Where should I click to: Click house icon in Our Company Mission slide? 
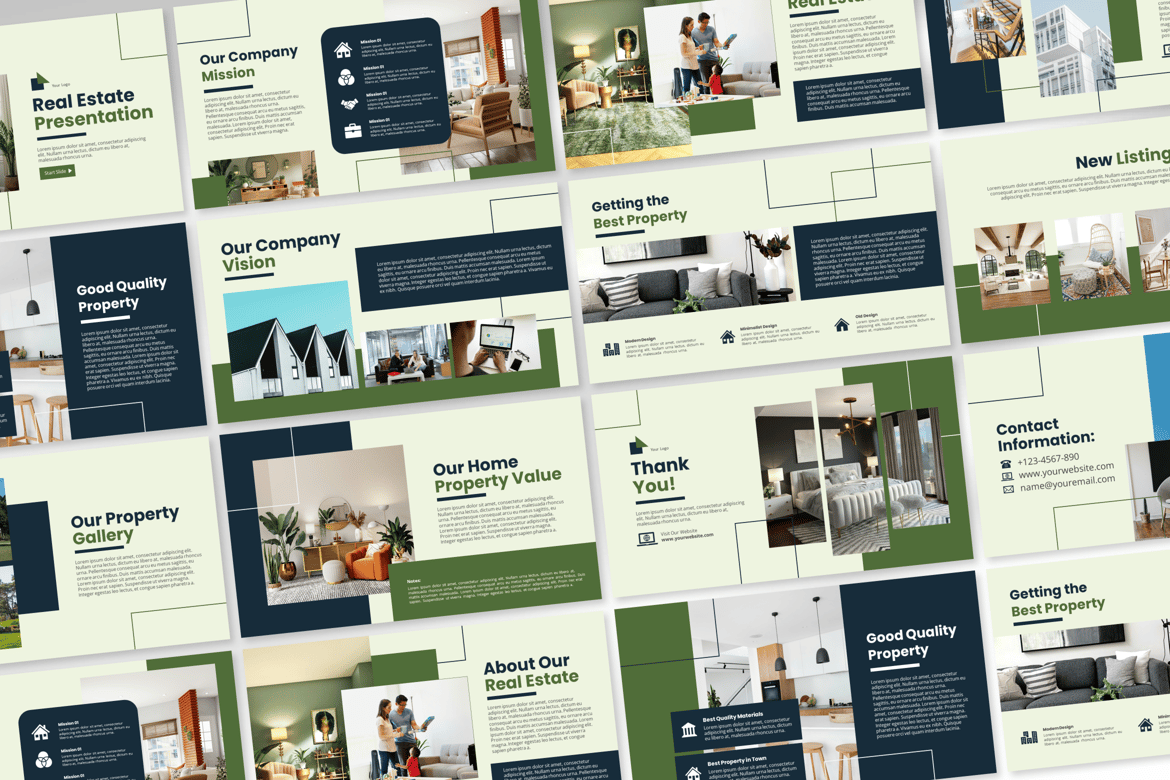[x=342, y=50]
